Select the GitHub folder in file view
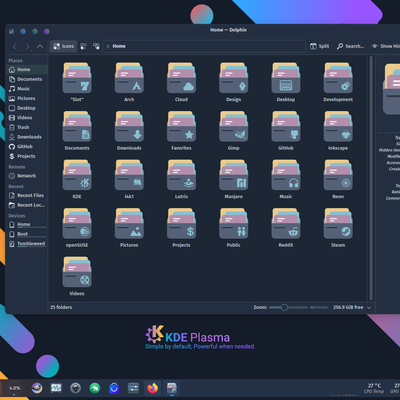This screenshot has height=400, width=400. (286, 127)
